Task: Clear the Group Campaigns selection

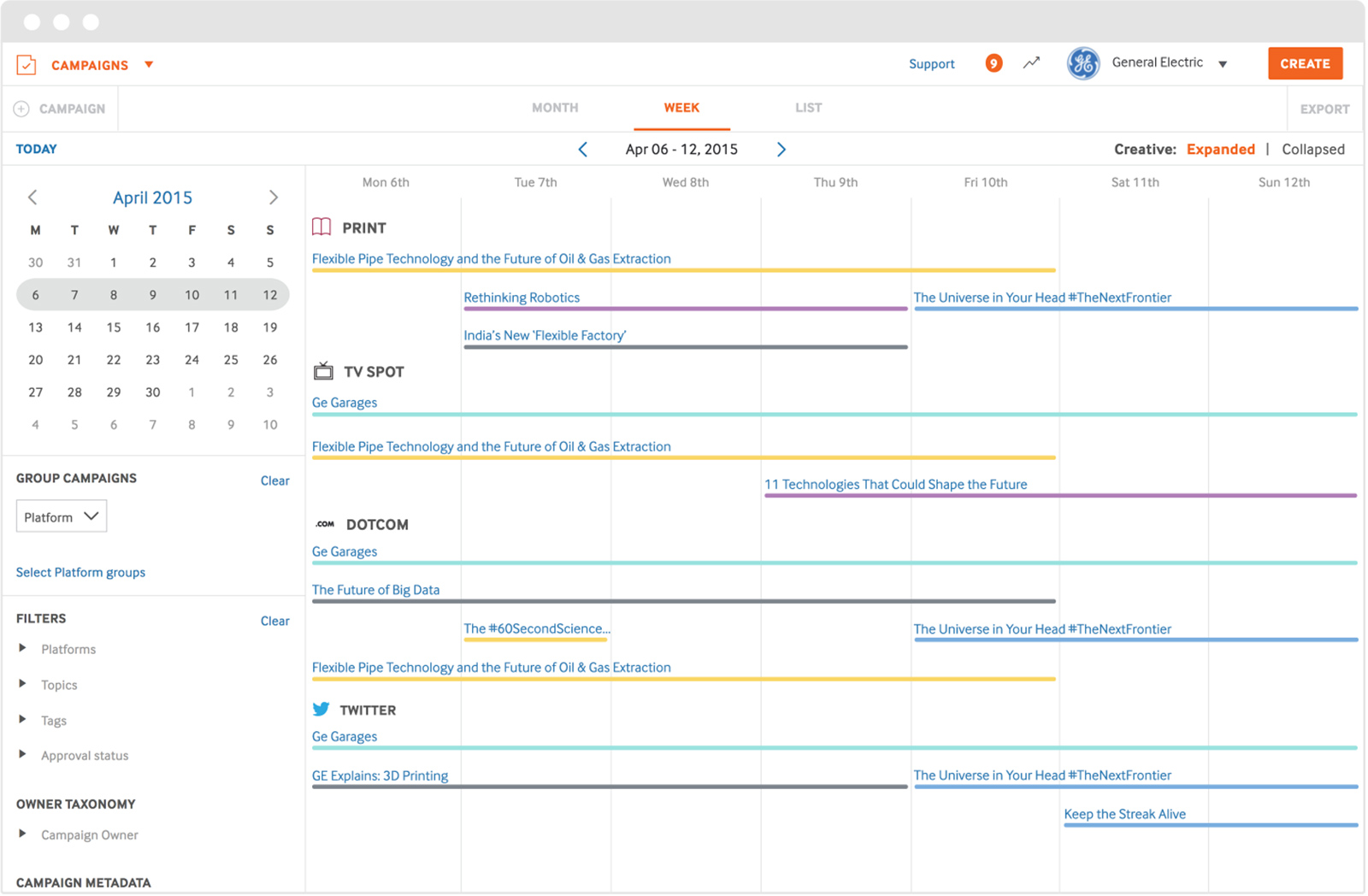Action: coord(274,480)
